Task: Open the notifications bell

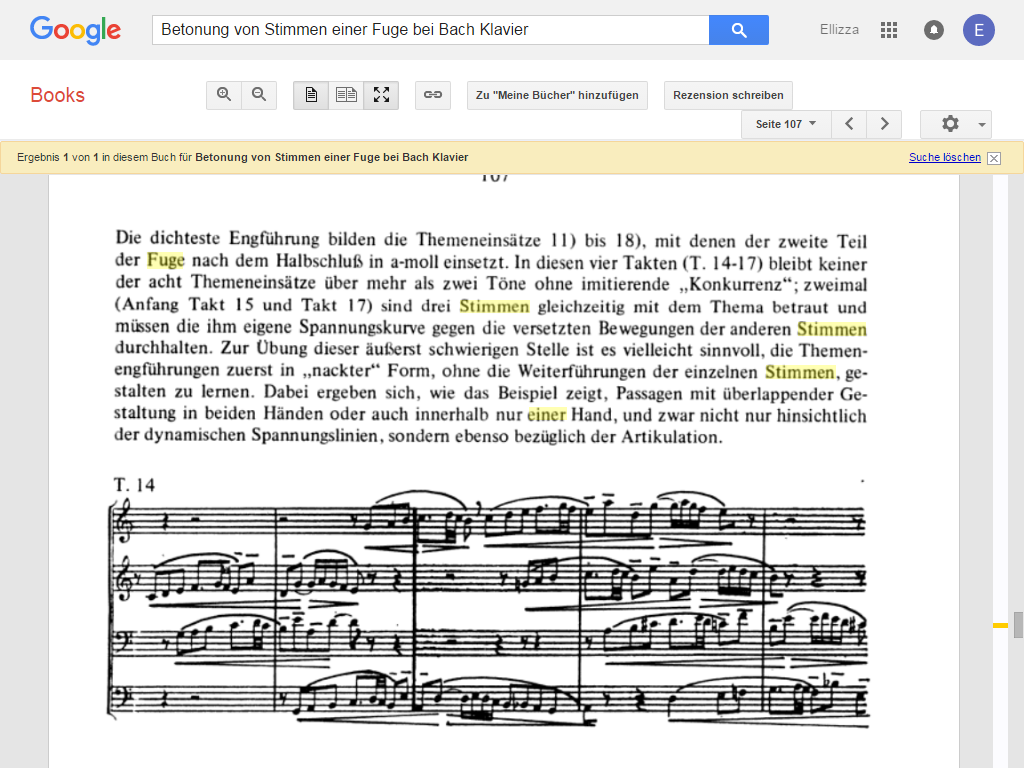Action: pos(934,30)
